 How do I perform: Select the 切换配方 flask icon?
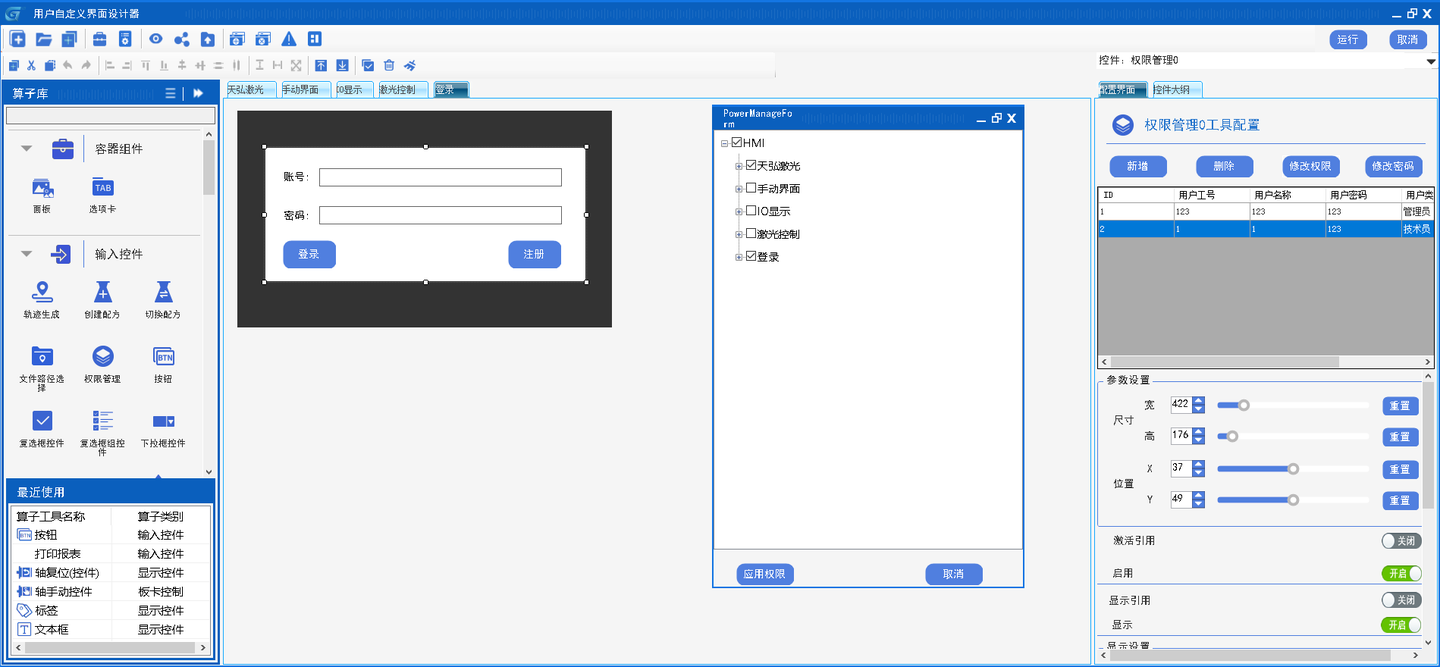(162, 291)
